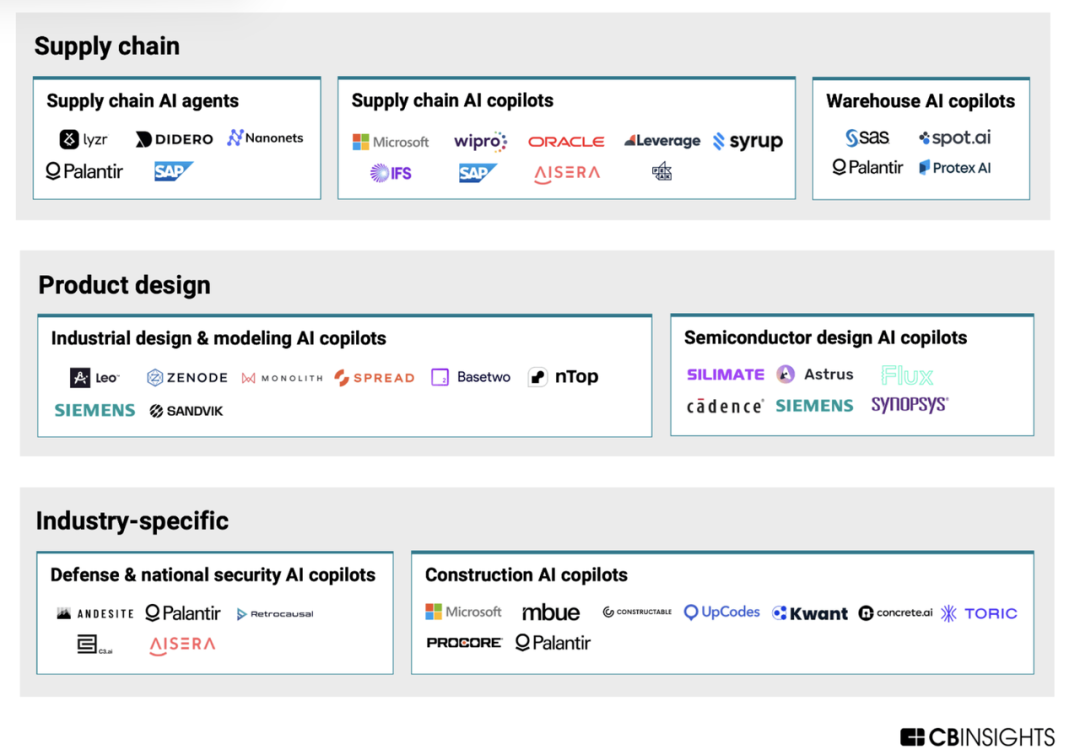Click the Protex AI logo
This screenshot has width=1080, height=755.
point(954,168)
